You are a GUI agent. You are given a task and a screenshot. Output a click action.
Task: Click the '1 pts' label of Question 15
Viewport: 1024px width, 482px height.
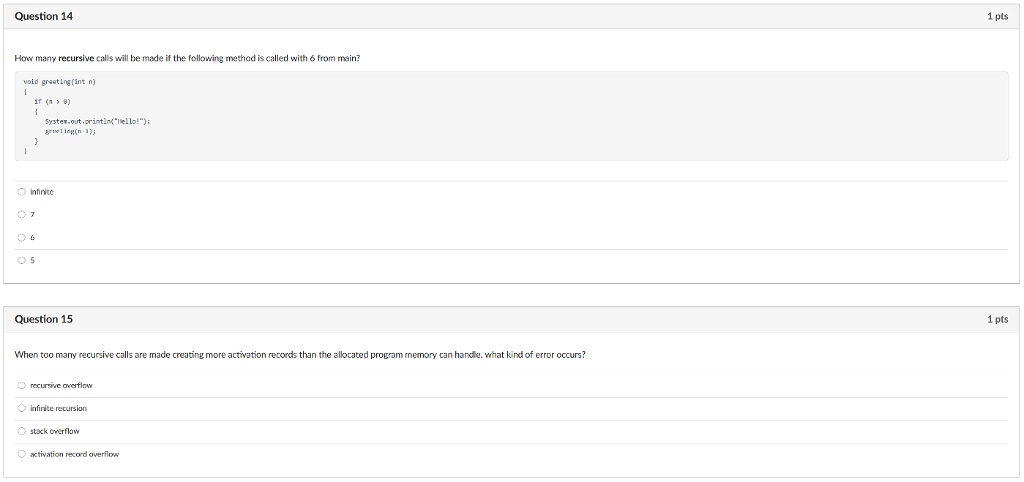point(997,319)
